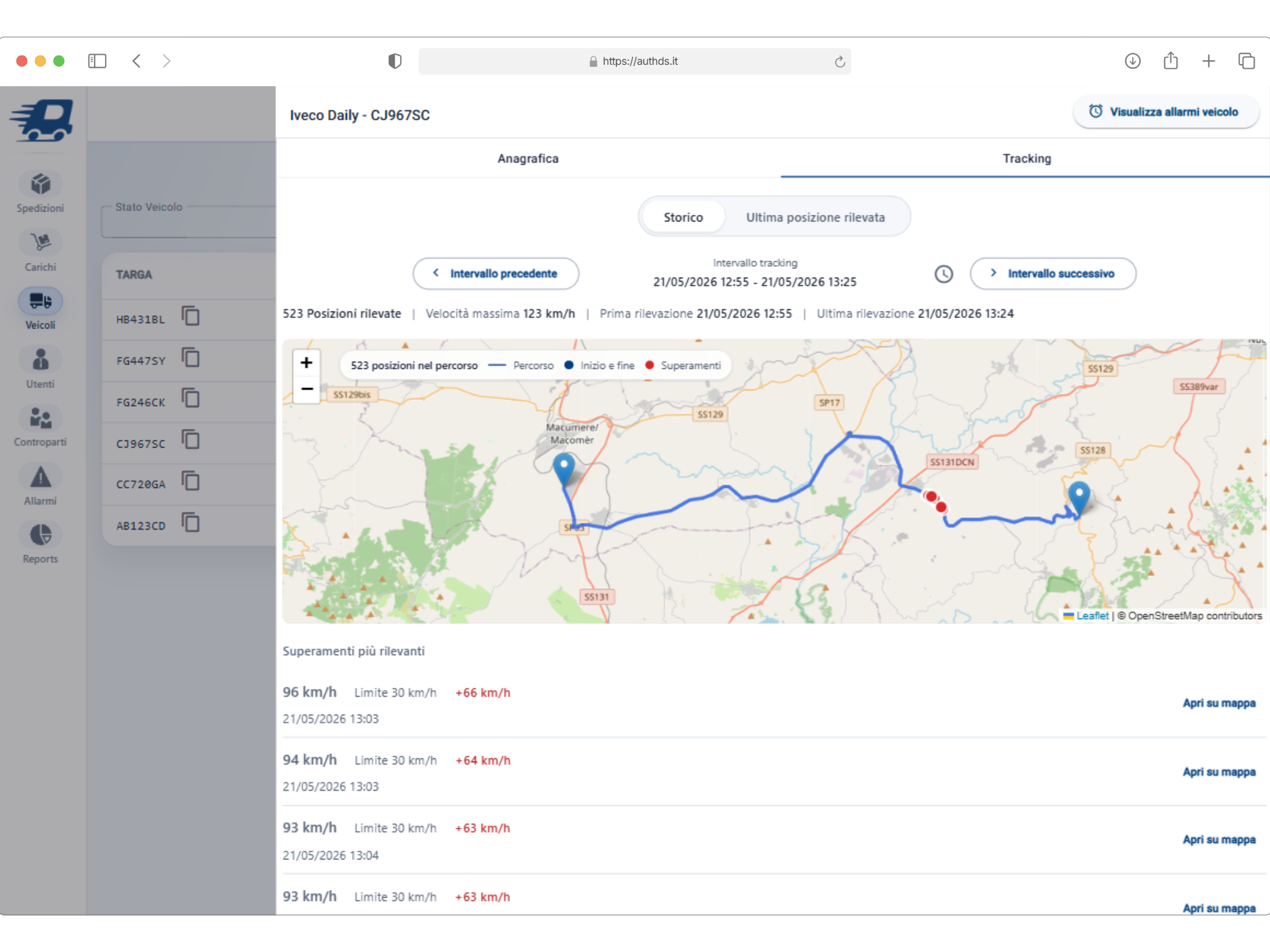Screen dimensions: 1270x952
Task: Click the interval dates 21/05/2026 12:55 - 13:25
Action: pyautogui.click(x=755, y=282)
